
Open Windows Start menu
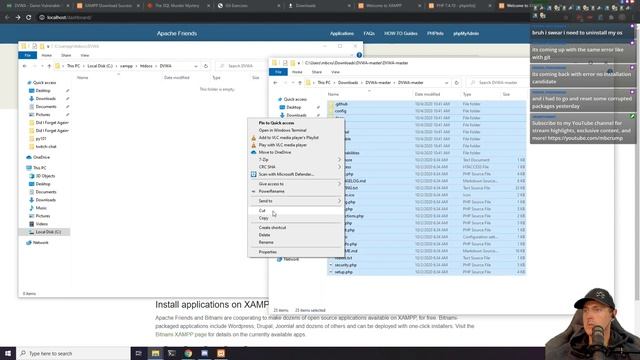tap(8, 353)
